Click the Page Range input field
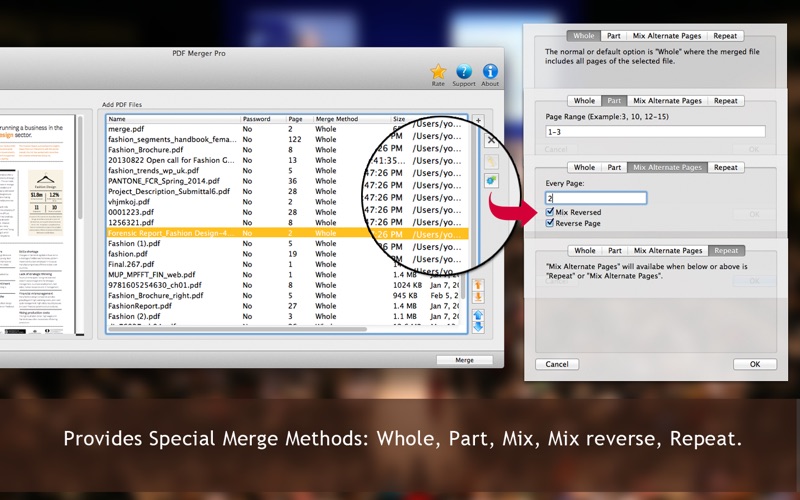The image size is (800, 500). pyautogui.click(x=655, y=132)
